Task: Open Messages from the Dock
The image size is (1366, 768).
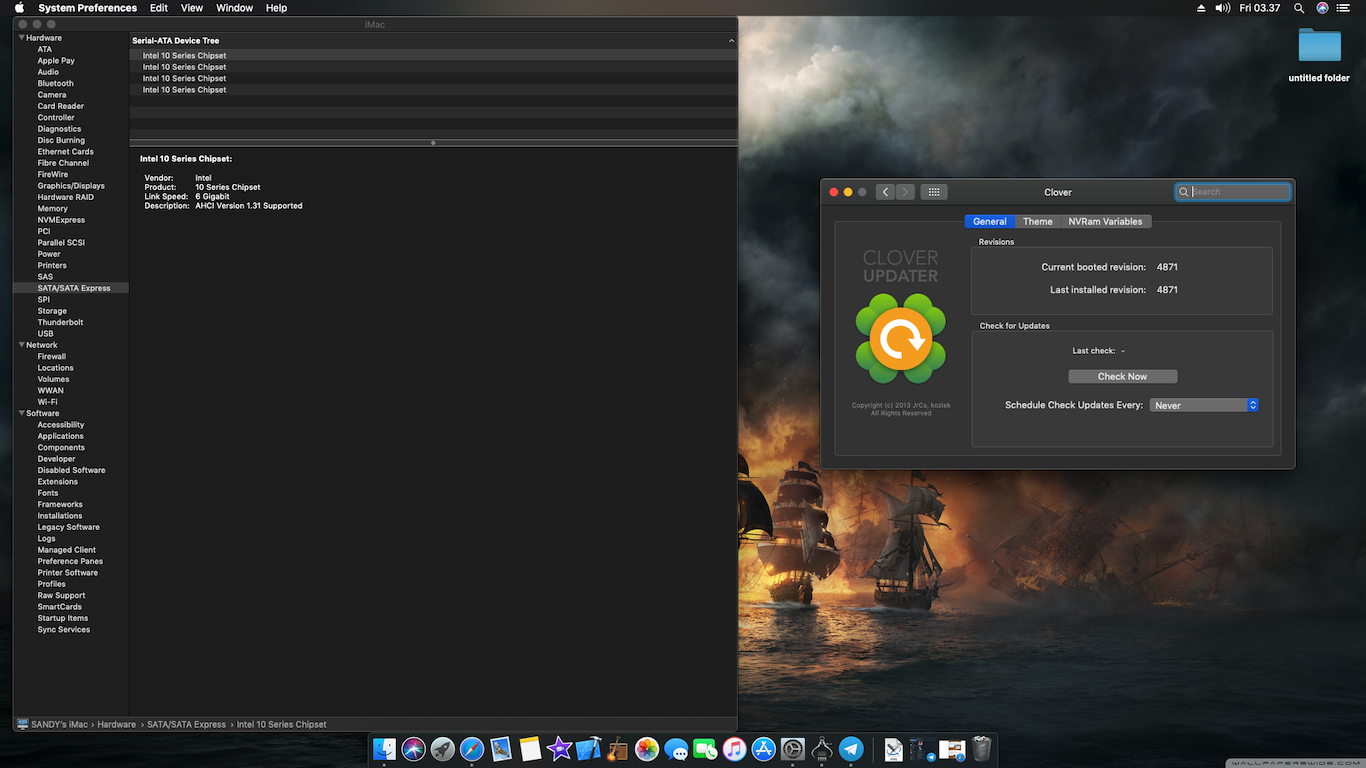Action: click(x=676, y=748)
